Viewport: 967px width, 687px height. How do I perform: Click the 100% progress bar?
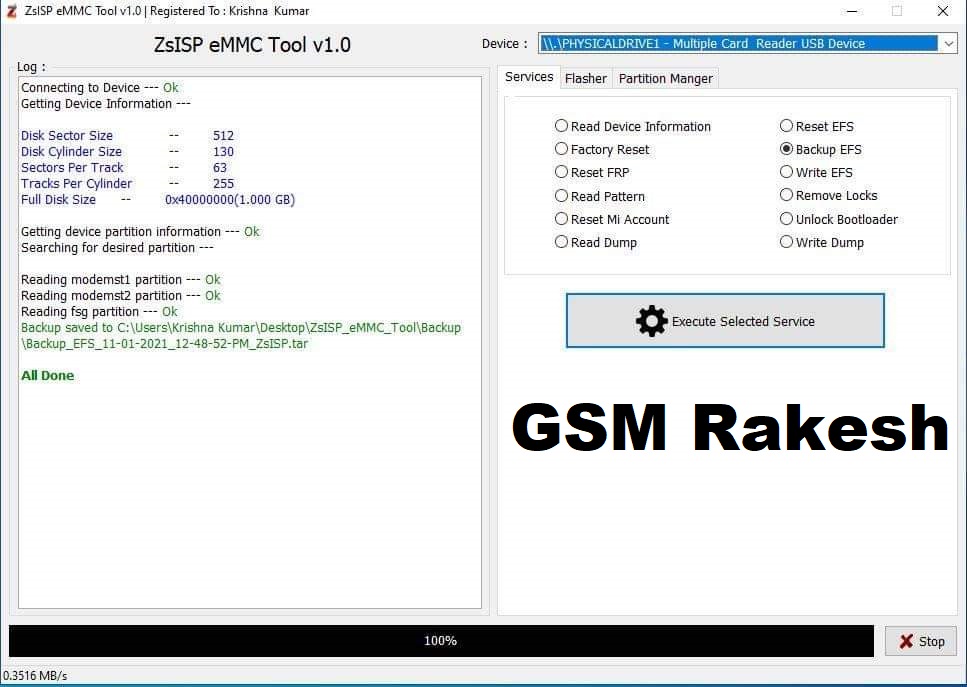(x=440, y=641)
